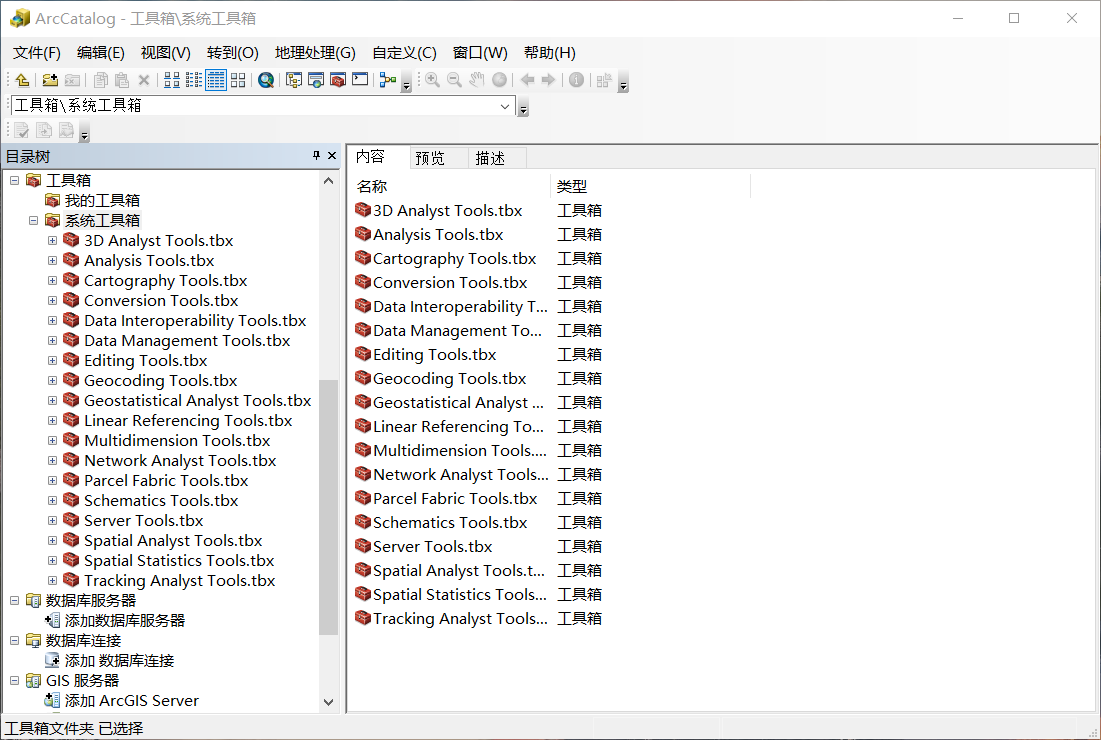Click the Disconnect From Folder icon
This screenshot has width=1101, height=740.
click(72, 80)
